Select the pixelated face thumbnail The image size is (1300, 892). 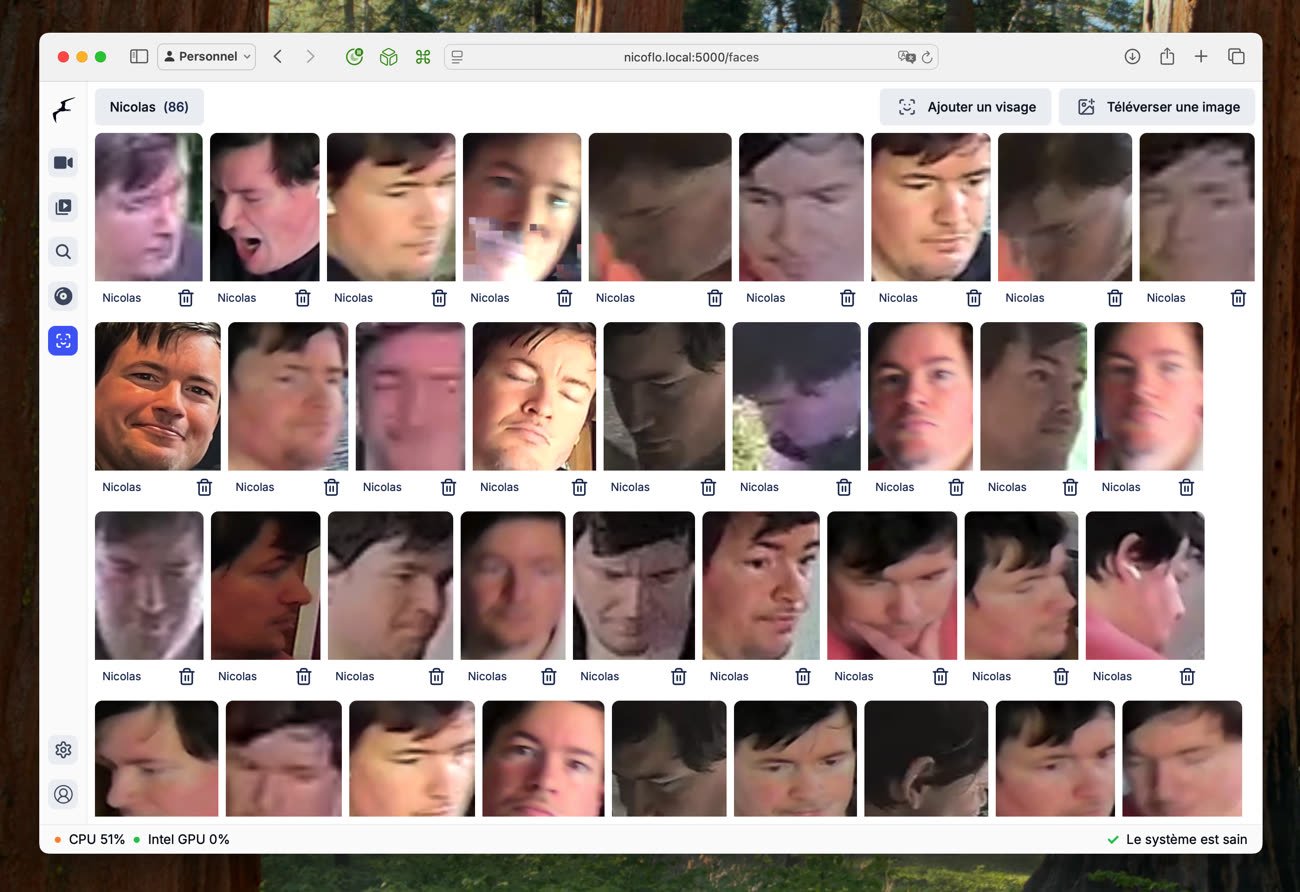tap(522, 207)
